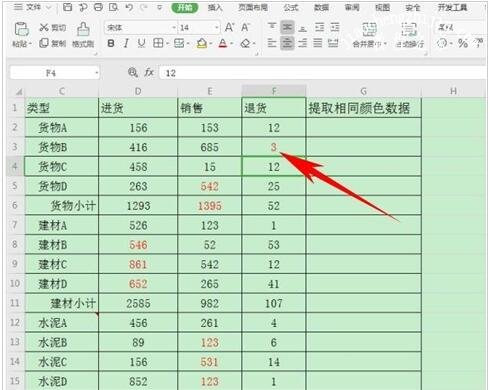Select column G header
This screenshot has height=390, width=490.
[363, 91]
